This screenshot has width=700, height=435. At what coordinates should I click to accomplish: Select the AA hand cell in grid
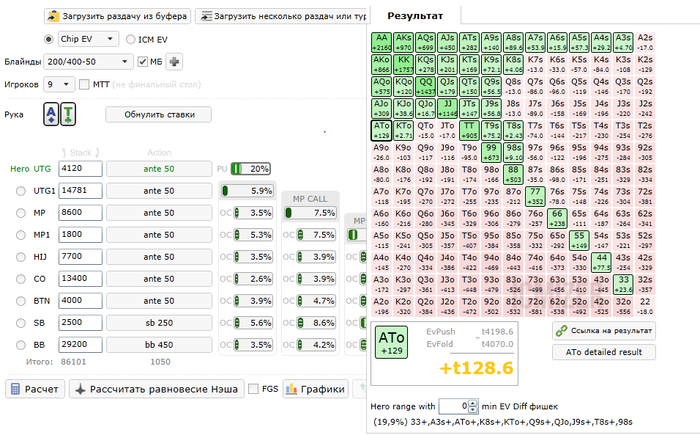click(x=382, y=42)
